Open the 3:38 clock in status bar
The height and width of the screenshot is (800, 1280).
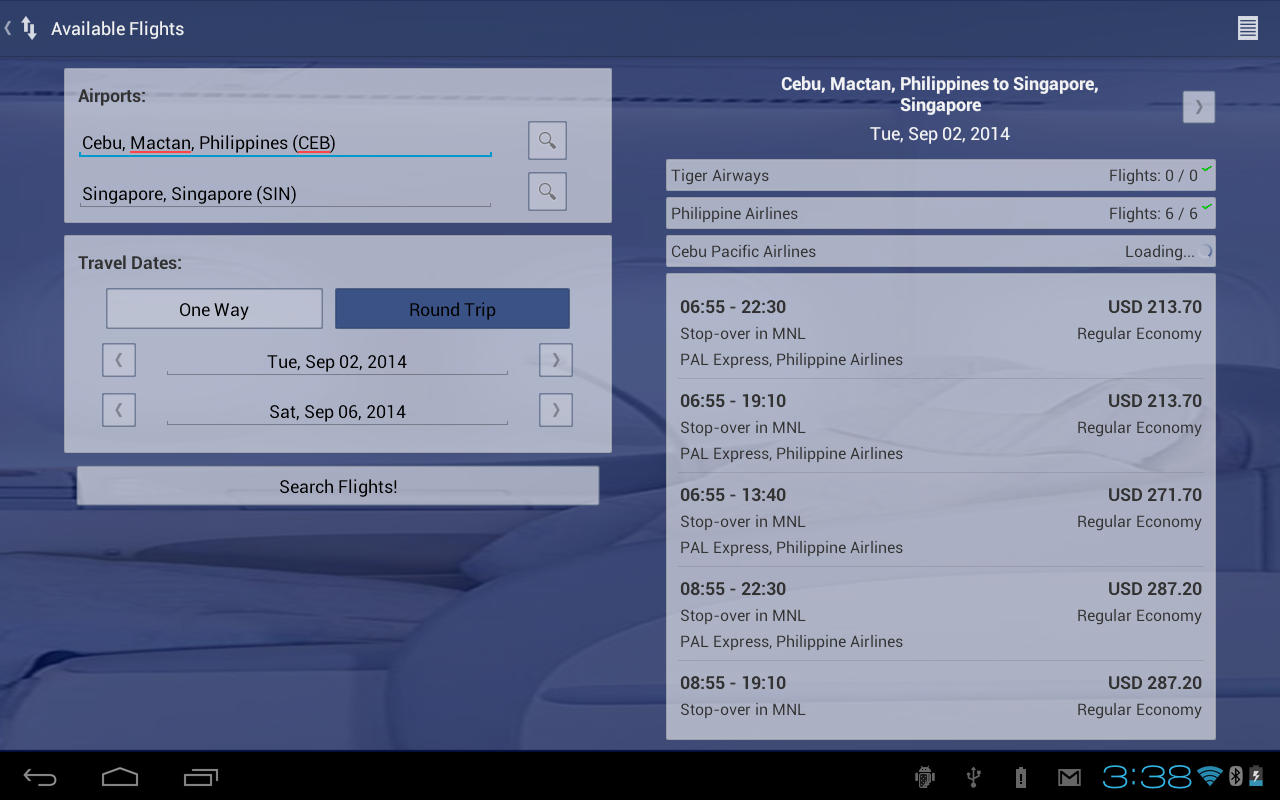[x=1147, y=776]
